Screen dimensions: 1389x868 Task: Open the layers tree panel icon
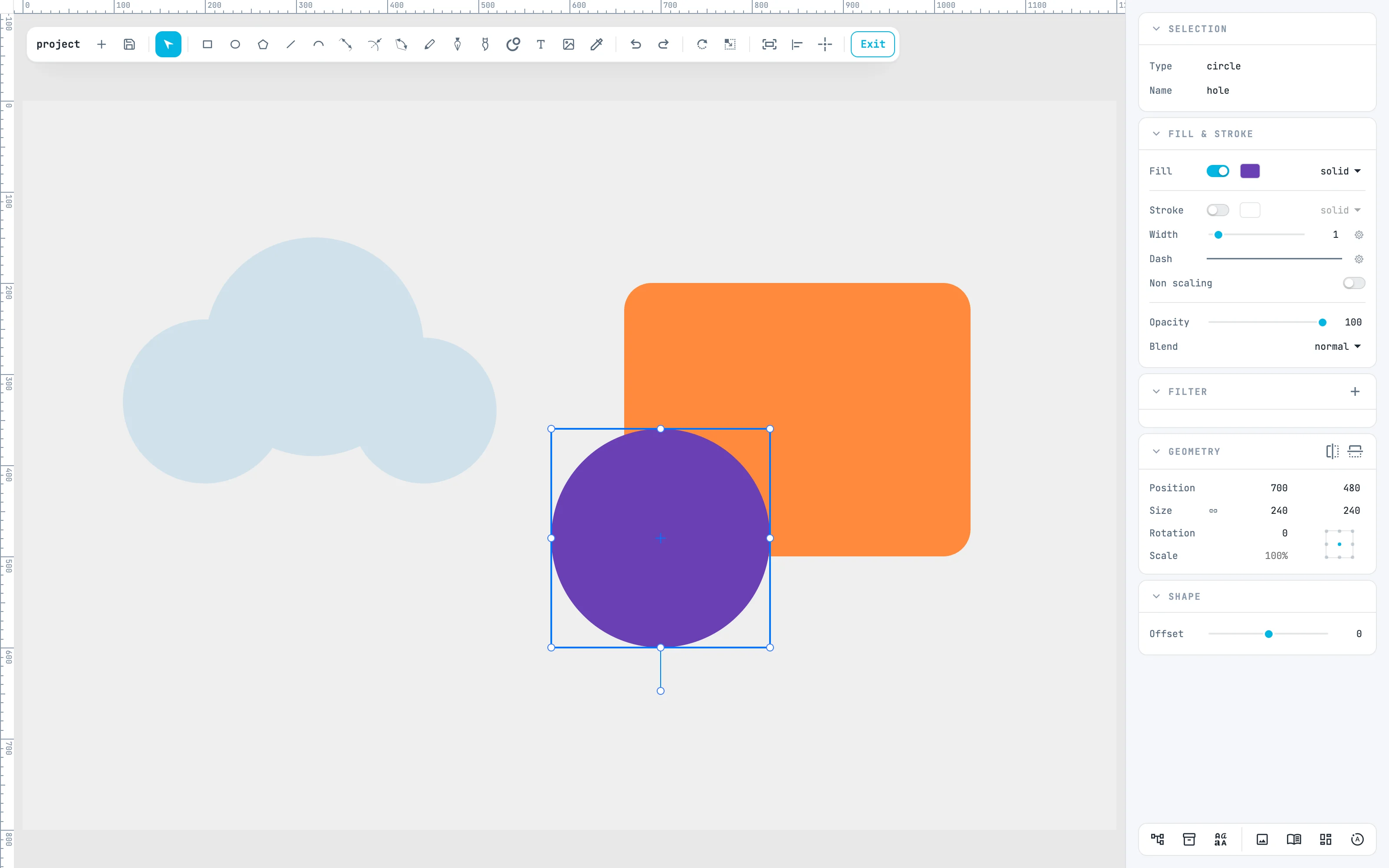coord(1158,839)
